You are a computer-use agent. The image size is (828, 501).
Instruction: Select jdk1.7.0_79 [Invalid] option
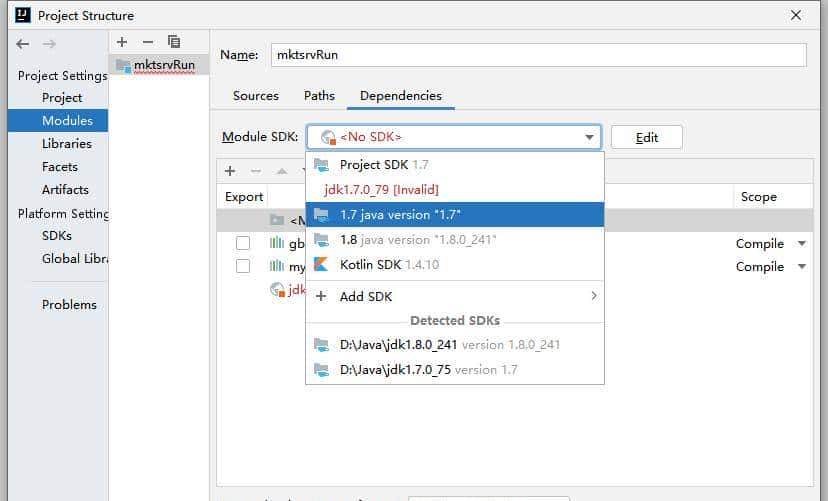click(455, 190)
